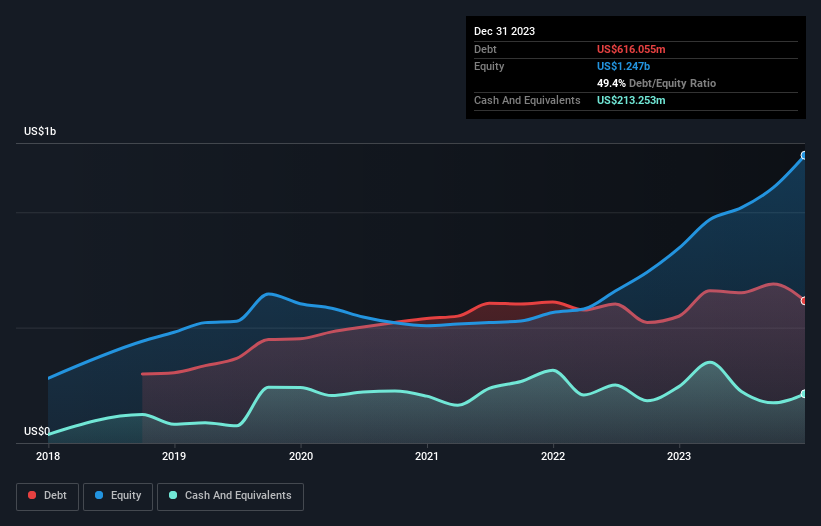Toggle the Debt legend button
The width and height of the screenshot is (821, 526).
pos(48,496)
